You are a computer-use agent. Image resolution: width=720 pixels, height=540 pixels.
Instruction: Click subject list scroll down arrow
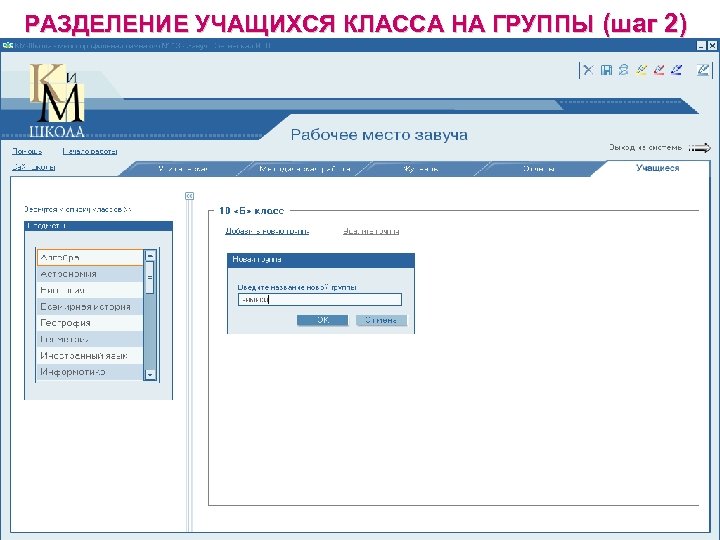pyautogui.click(x=150, y=375)
